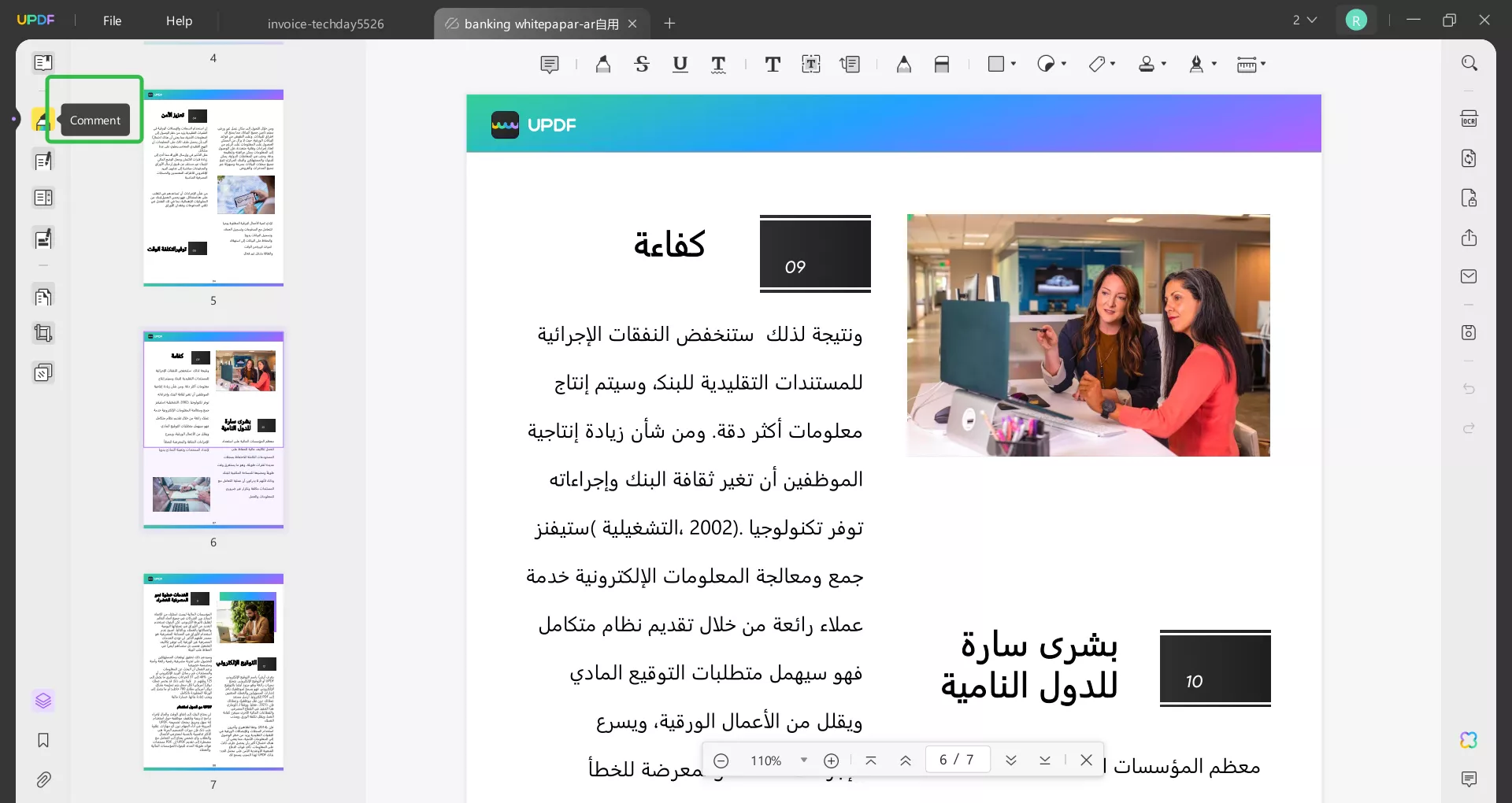Apply strikethrough annotation tool
Image resolution: width=1512 pixels, height=803 pixels.
[x=642, y=65]
